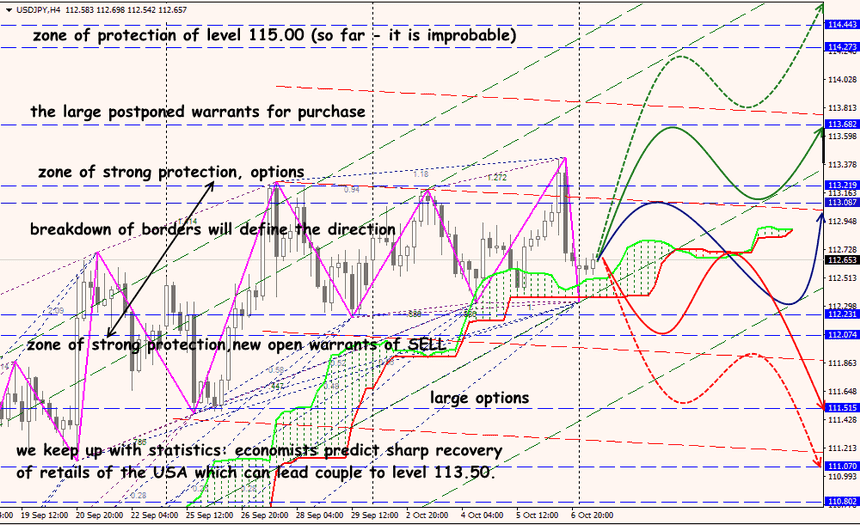Click the 111.863 price axis value
This screenshot has height=525, width=860.
[842, 363]
